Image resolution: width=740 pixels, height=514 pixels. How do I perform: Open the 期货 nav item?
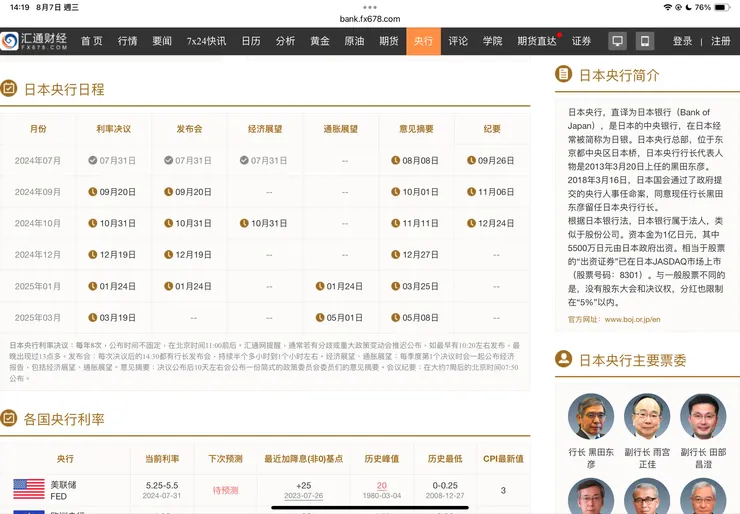[389, 41]
